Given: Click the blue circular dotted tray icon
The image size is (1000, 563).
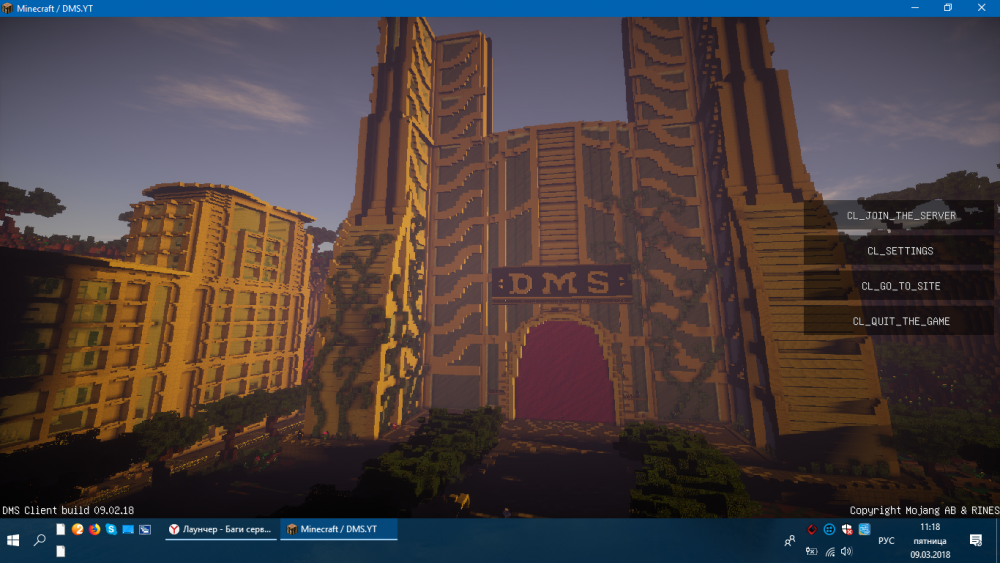Looking at the screenshot, I should [829, 529].
